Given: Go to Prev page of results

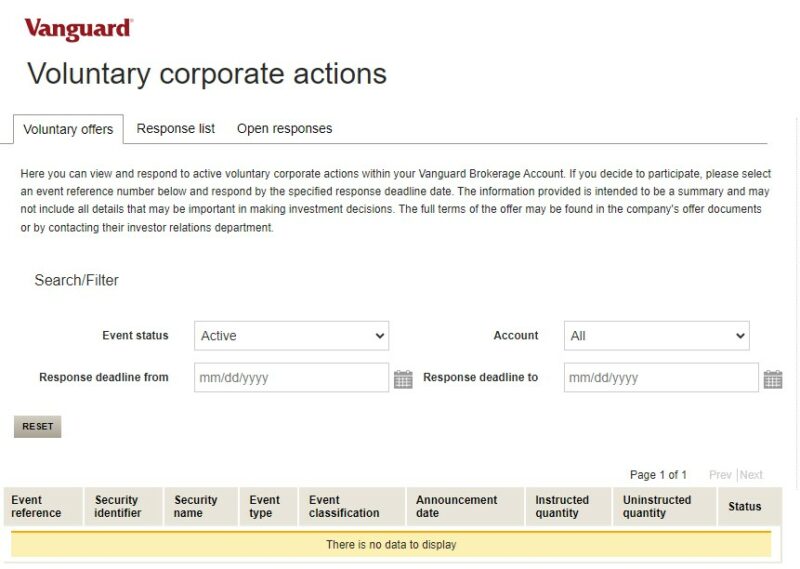Looking at the screenshot, I should 720,475.
